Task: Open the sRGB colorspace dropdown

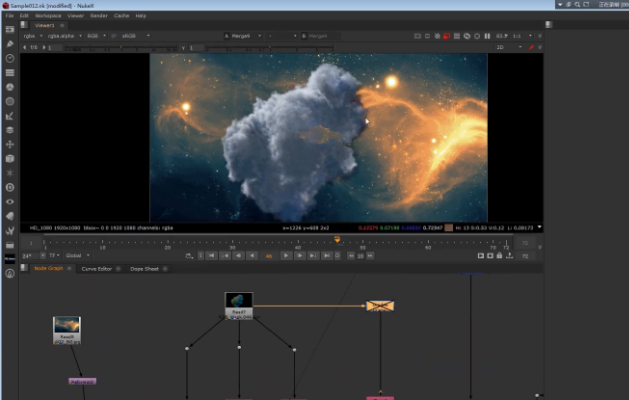Action: (x=136, y=36)
